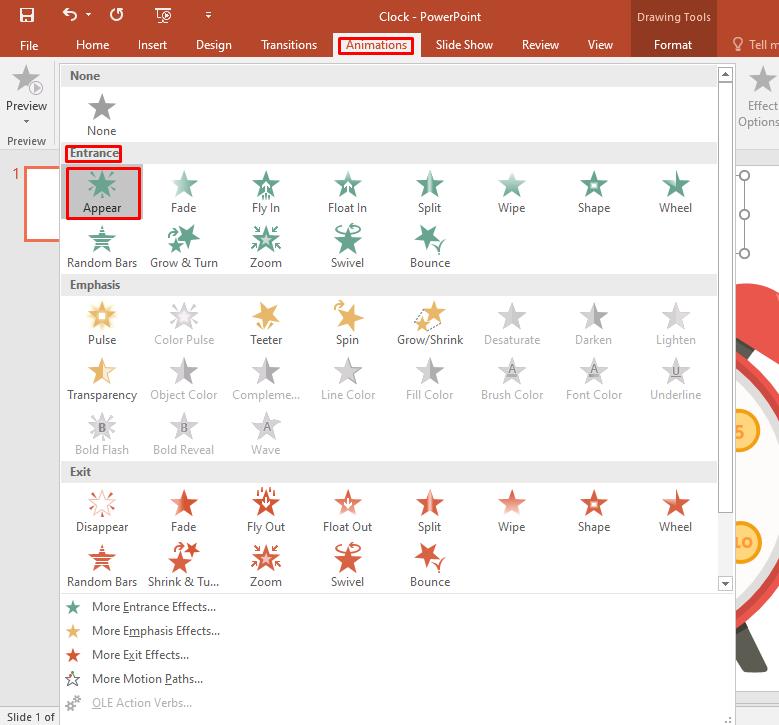Choose the Bounce entrance animation
Screen dimensions: 779x725
430,247
